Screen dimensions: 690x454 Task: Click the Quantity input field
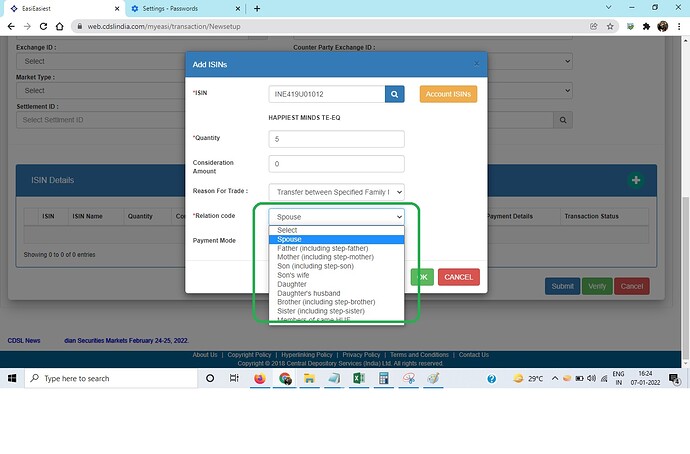[336, 139]
